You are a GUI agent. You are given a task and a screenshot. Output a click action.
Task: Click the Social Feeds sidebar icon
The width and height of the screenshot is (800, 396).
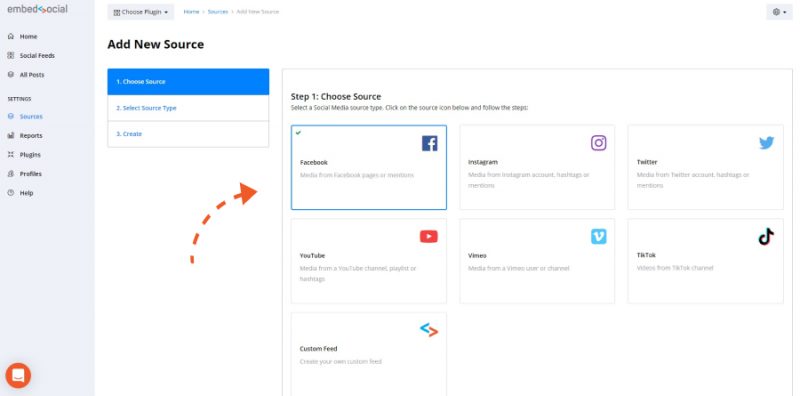[11, 56]
